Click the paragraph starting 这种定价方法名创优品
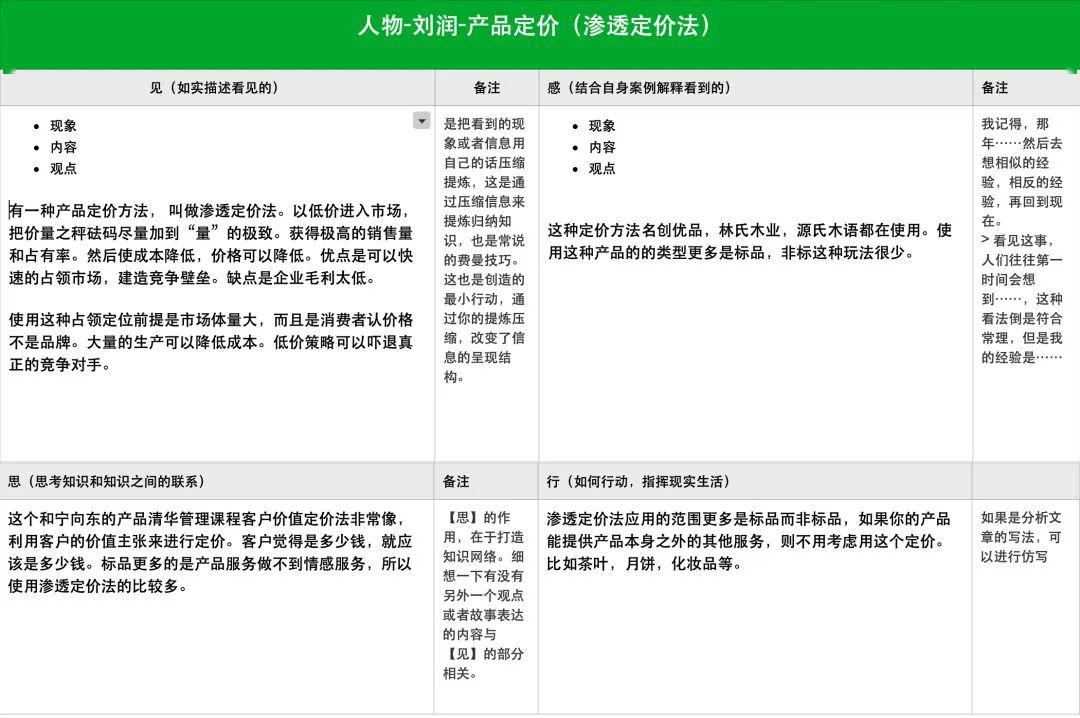This screenshot has height=718, width=1080. pos(749,241)
